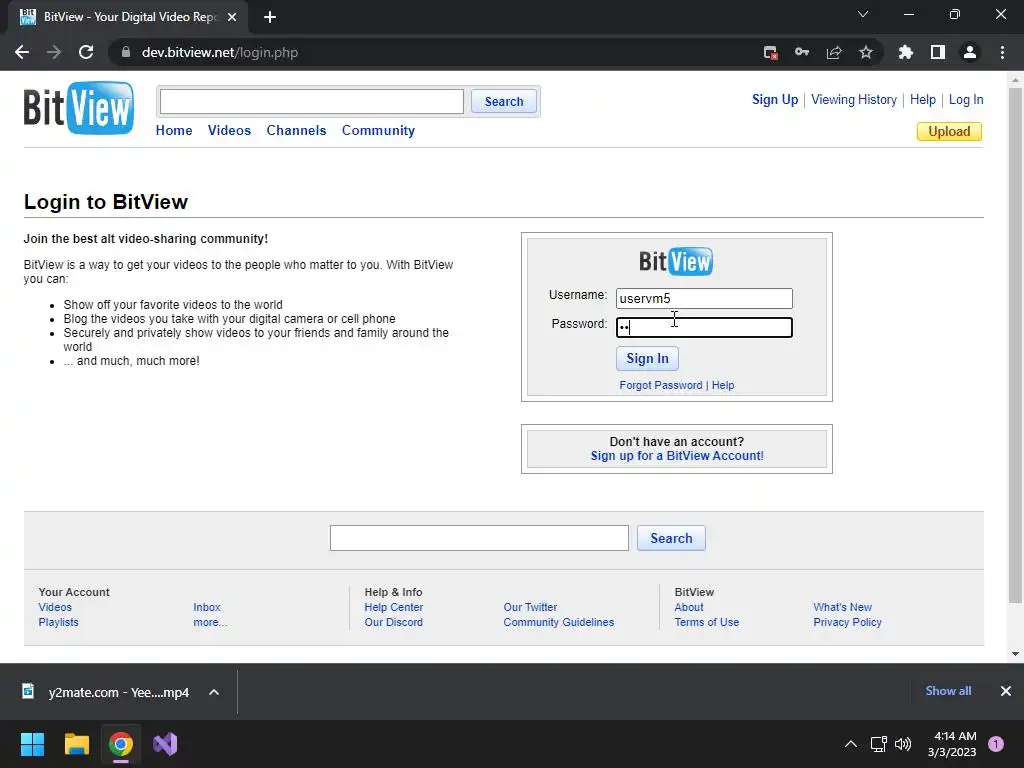Click the BitView logo in login box
Image resolution: width=1024 pixels, height=768 pixels.
[676, 261]
